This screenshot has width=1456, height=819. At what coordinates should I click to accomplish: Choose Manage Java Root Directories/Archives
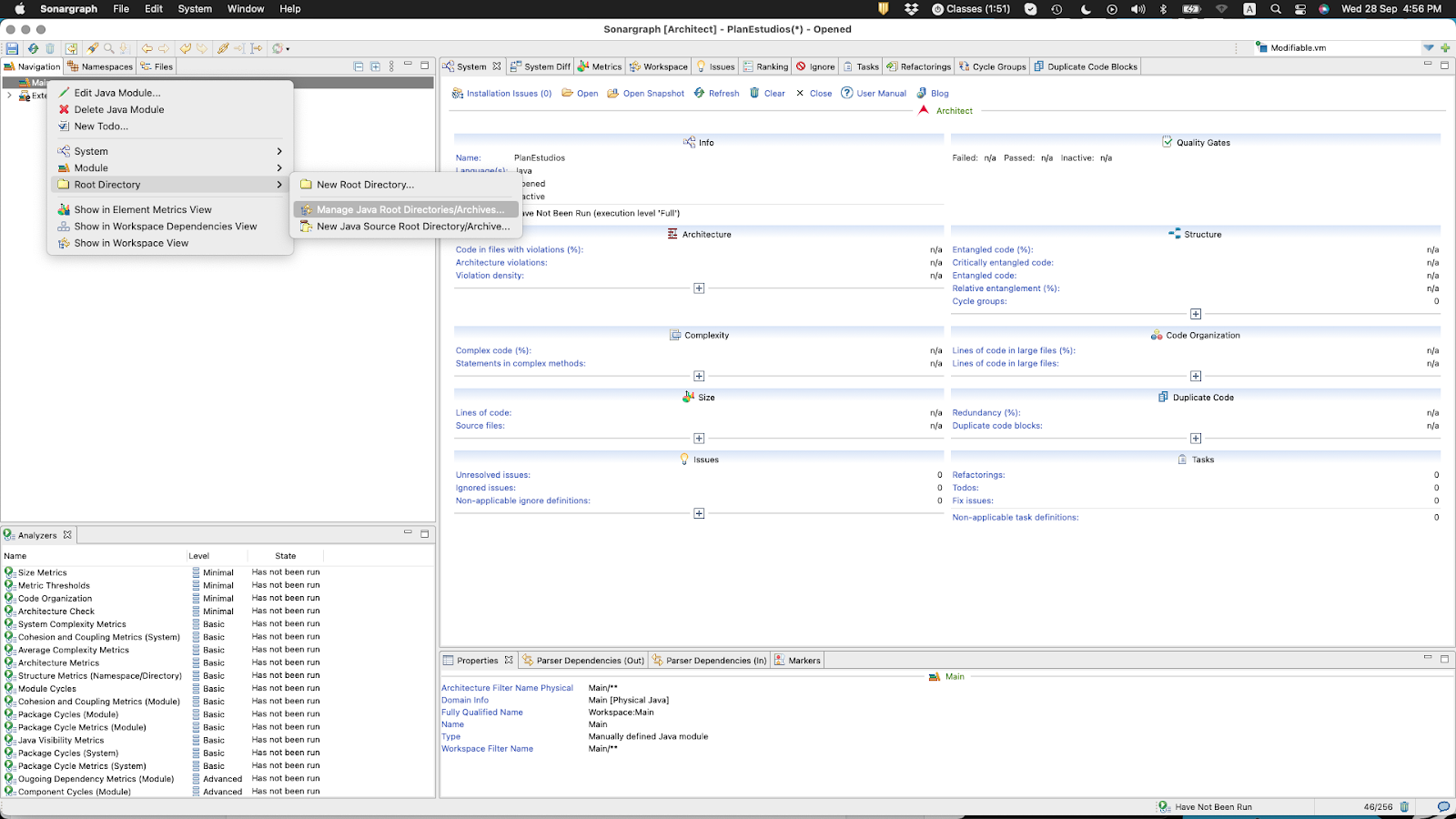coord(406,209)
